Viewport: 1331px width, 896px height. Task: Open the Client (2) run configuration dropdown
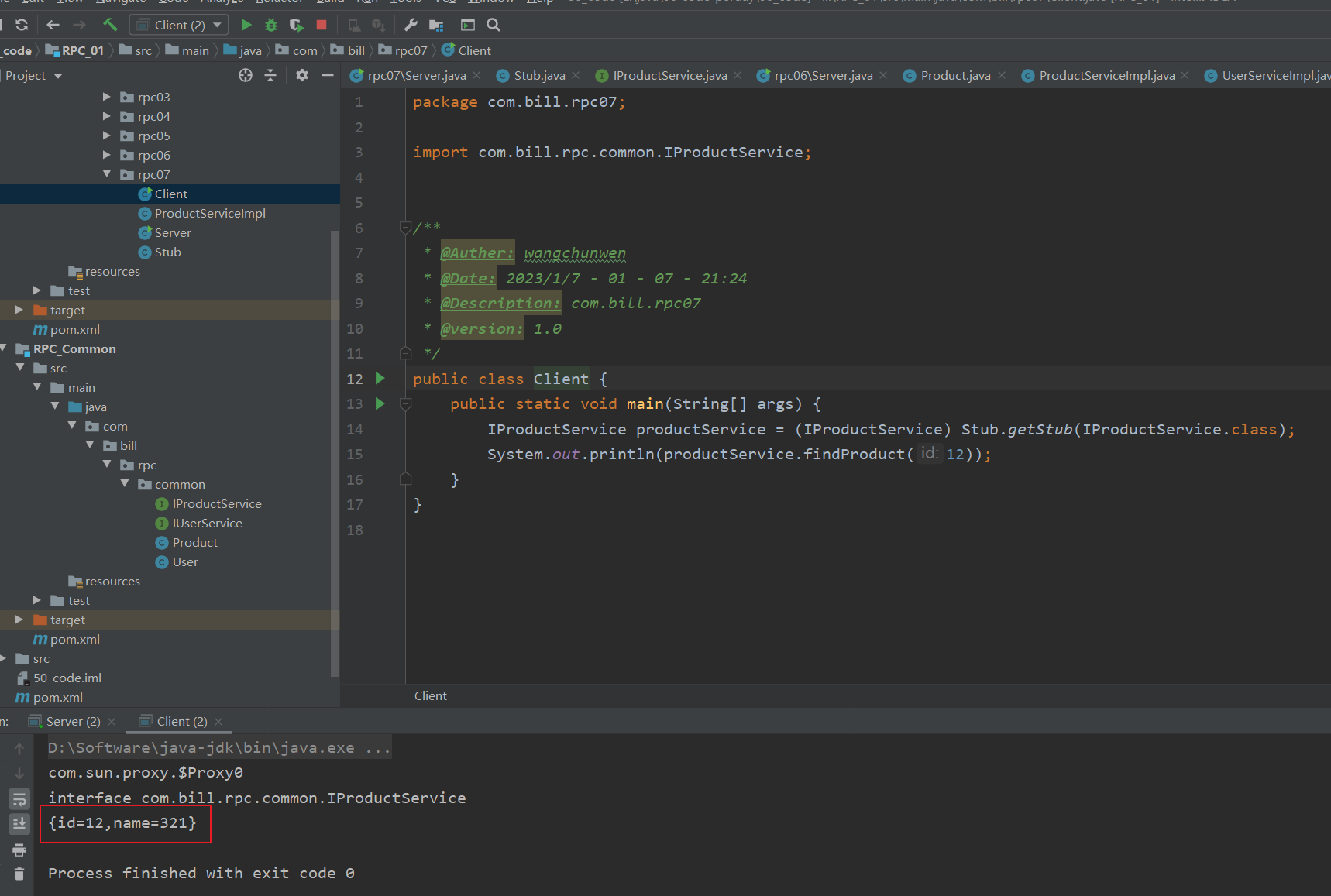(181, 25)
